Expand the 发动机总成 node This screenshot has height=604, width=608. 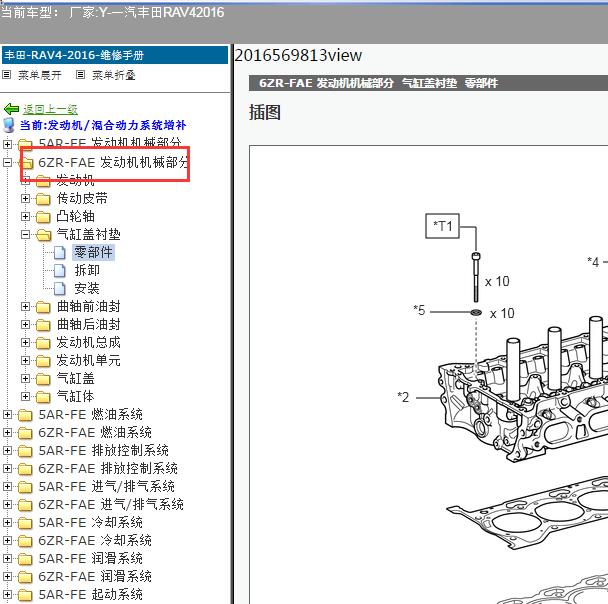(x=25, y=343)
